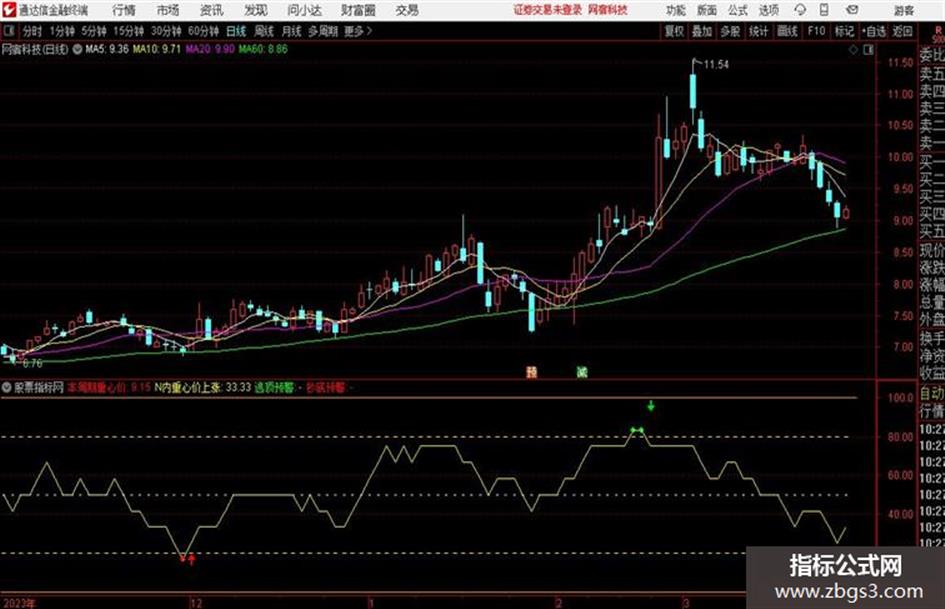Click the MA5: 9.36 indicator value

(107, 49)
